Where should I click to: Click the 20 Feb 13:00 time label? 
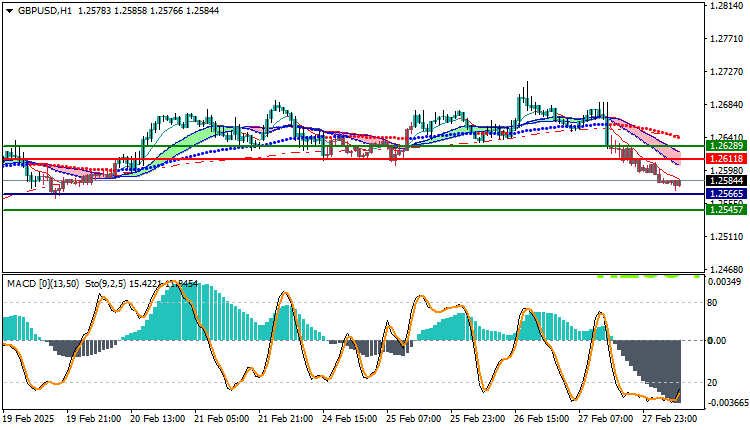[158, 419]
